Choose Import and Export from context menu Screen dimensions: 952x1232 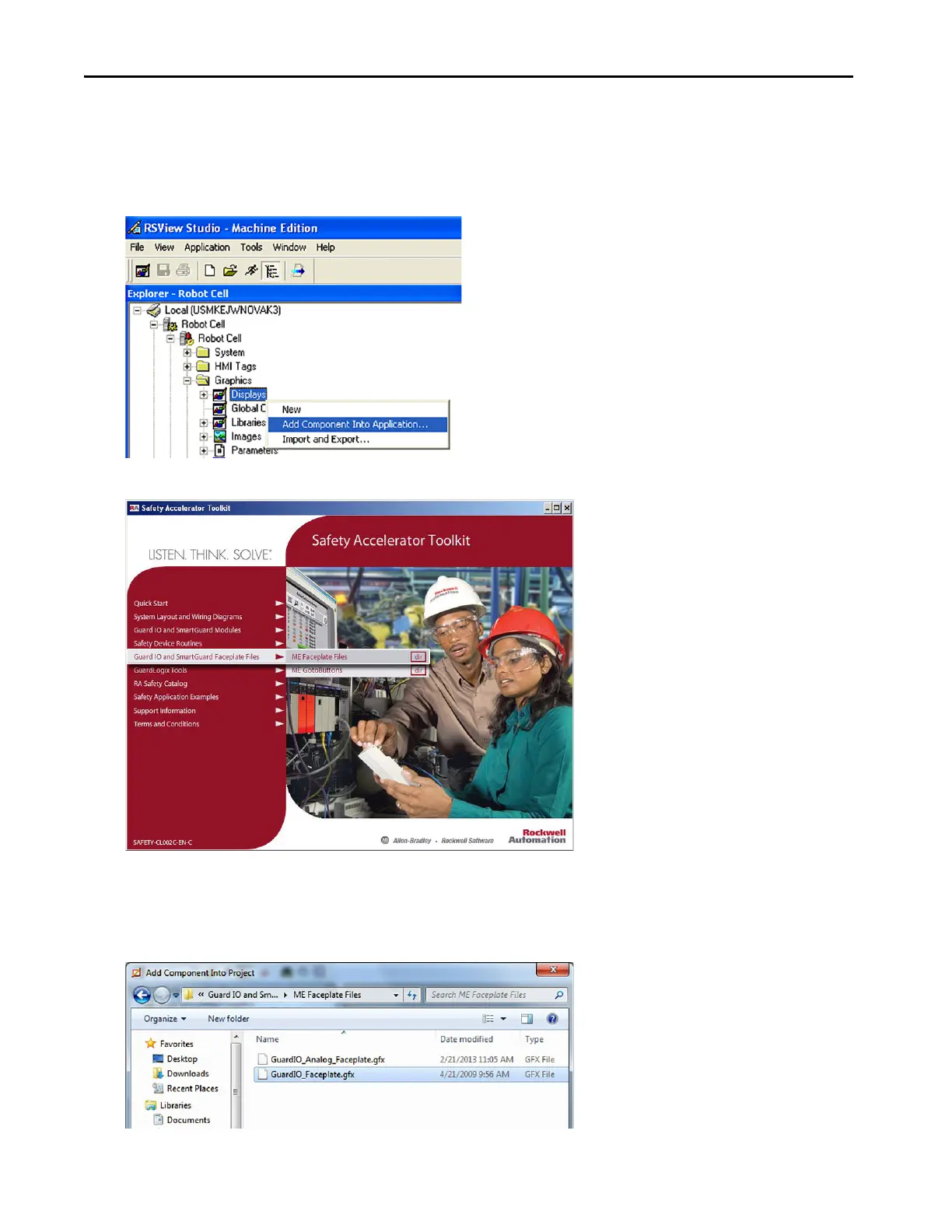tap(358, 439)
